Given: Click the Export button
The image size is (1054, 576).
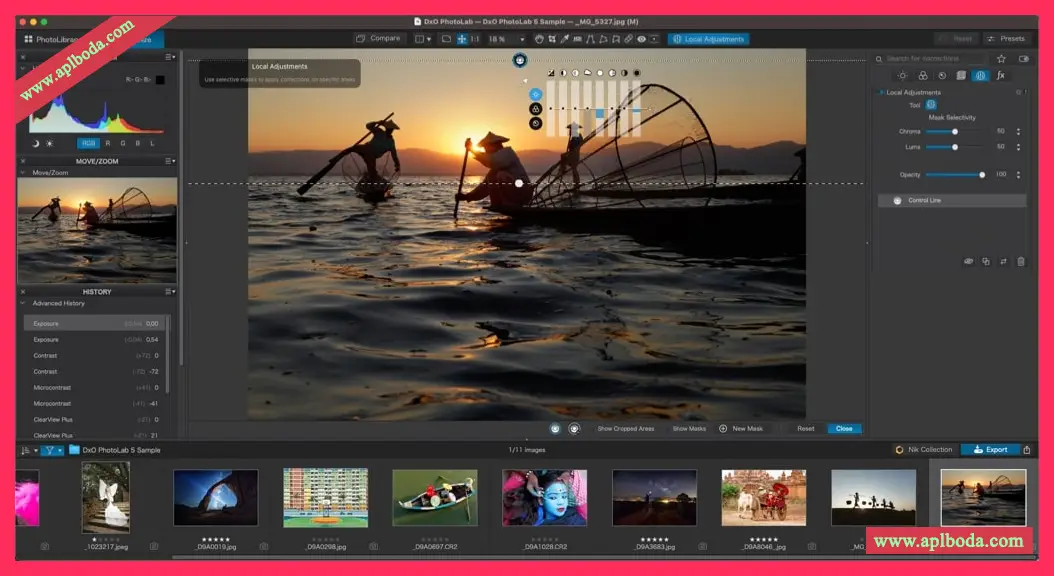Looking at the screenshot, I should 990,450.
